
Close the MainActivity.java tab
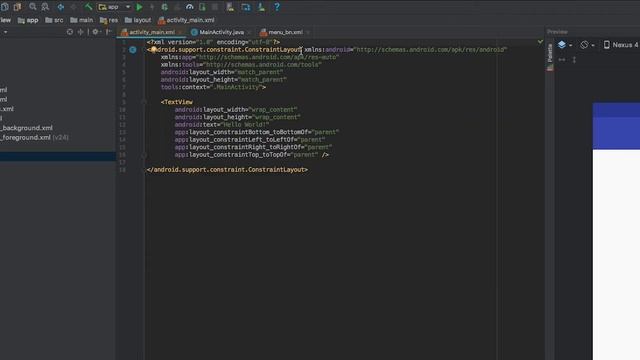click(249, 33)
